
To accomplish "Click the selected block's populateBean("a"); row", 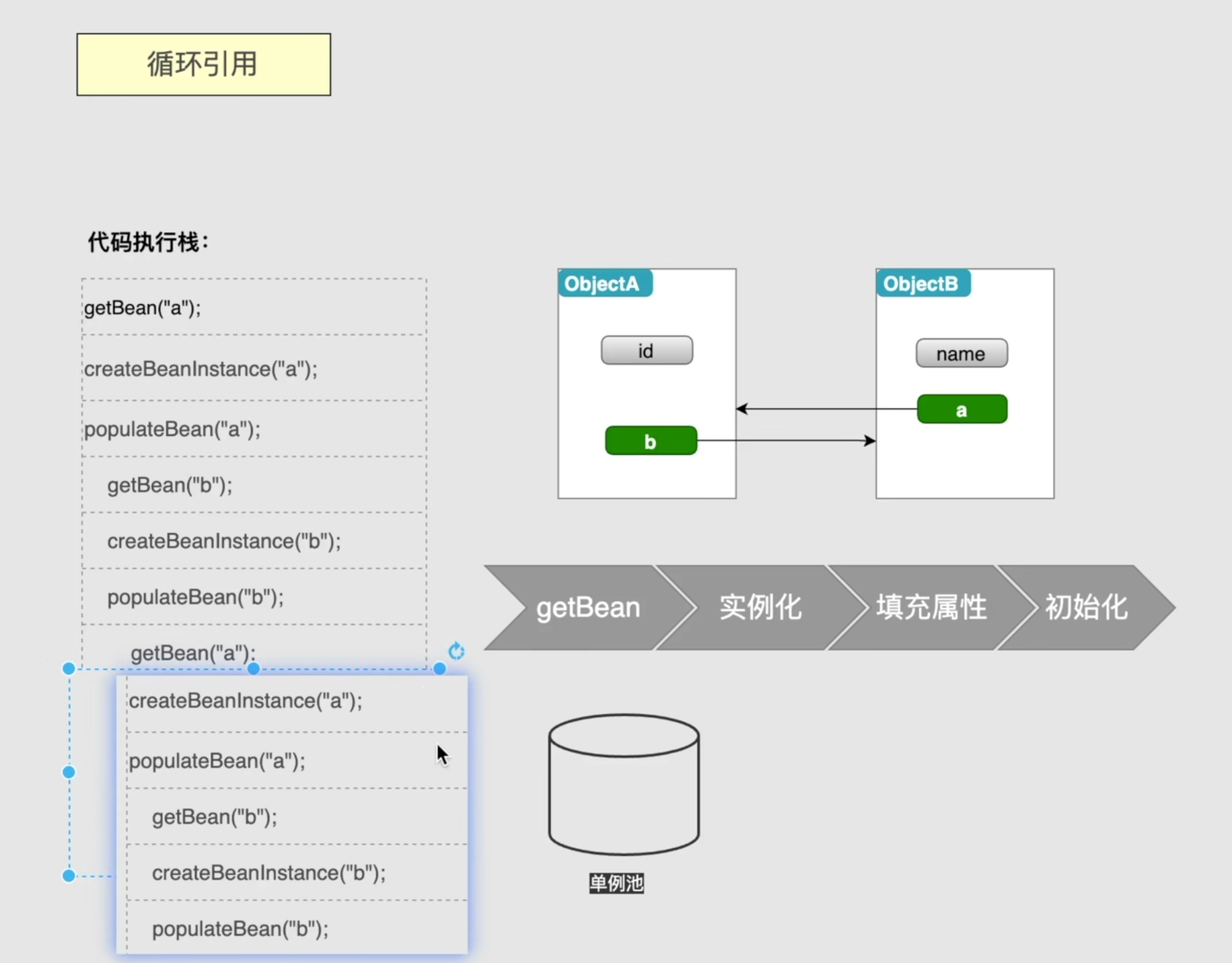I will pos(297,760).
